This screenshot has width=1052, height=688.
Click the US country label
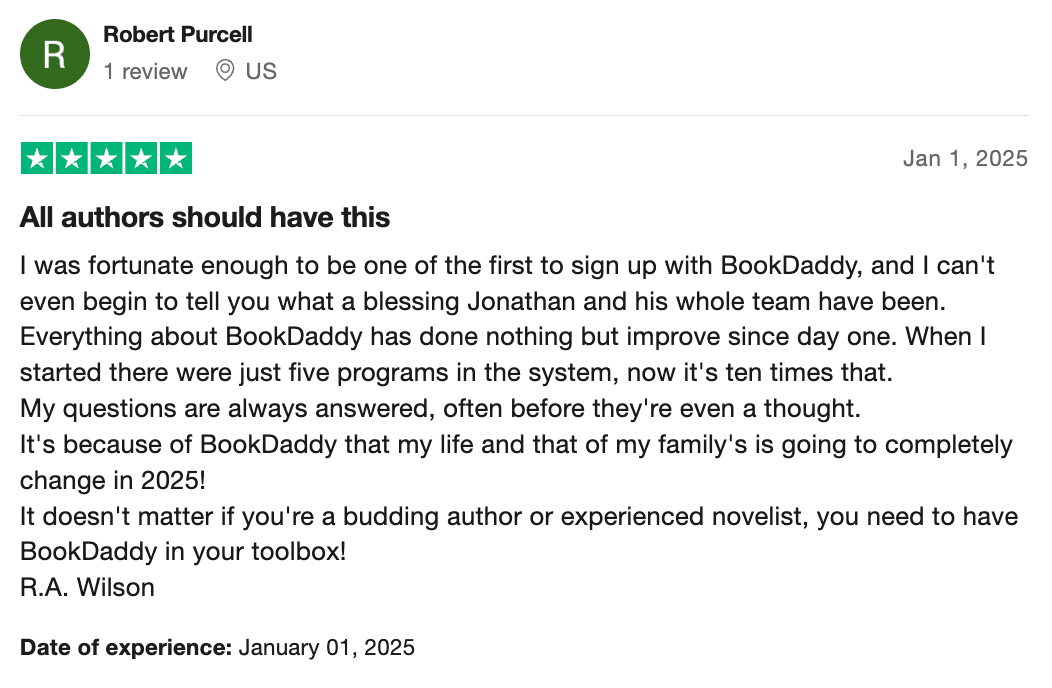(261, 72)
